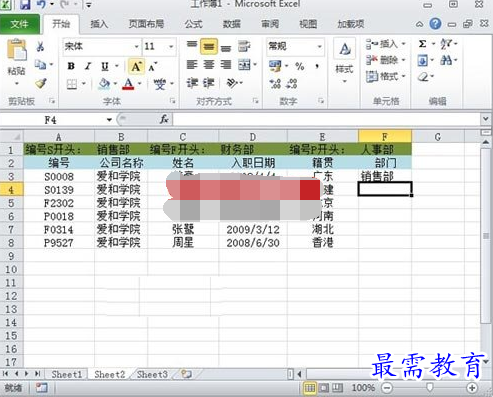Decrease indent
Image resolution: width=493 pixels, height=397 pixels.
(x=192, y=83)
